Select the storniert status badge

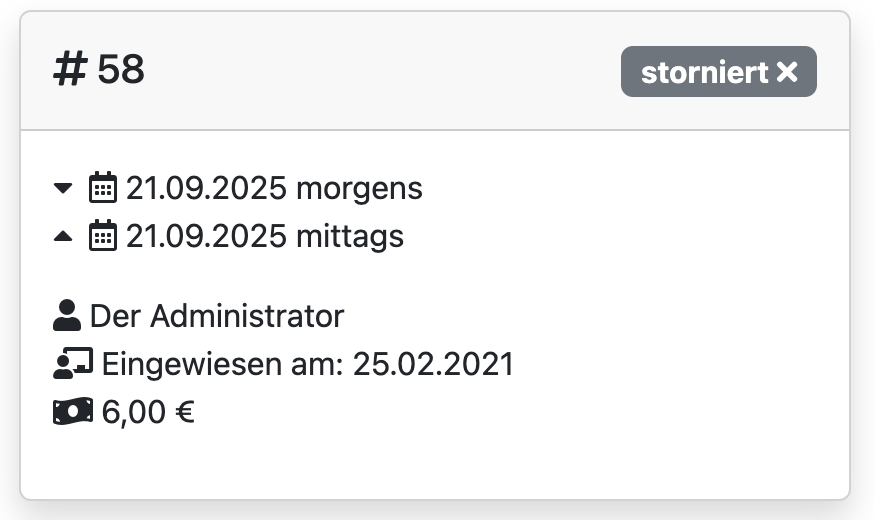(718, 72)
